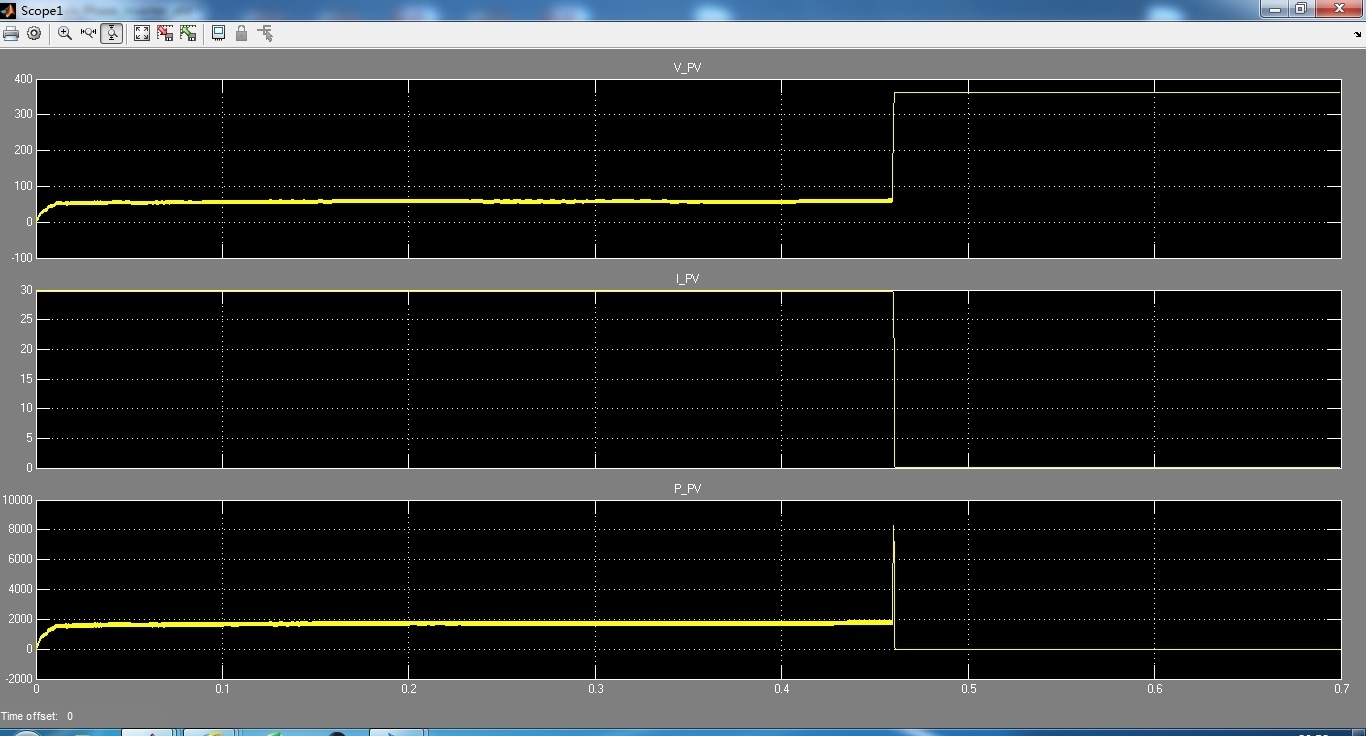Click the P_PV plot title

pyautogui.click(x=687, y=489)
